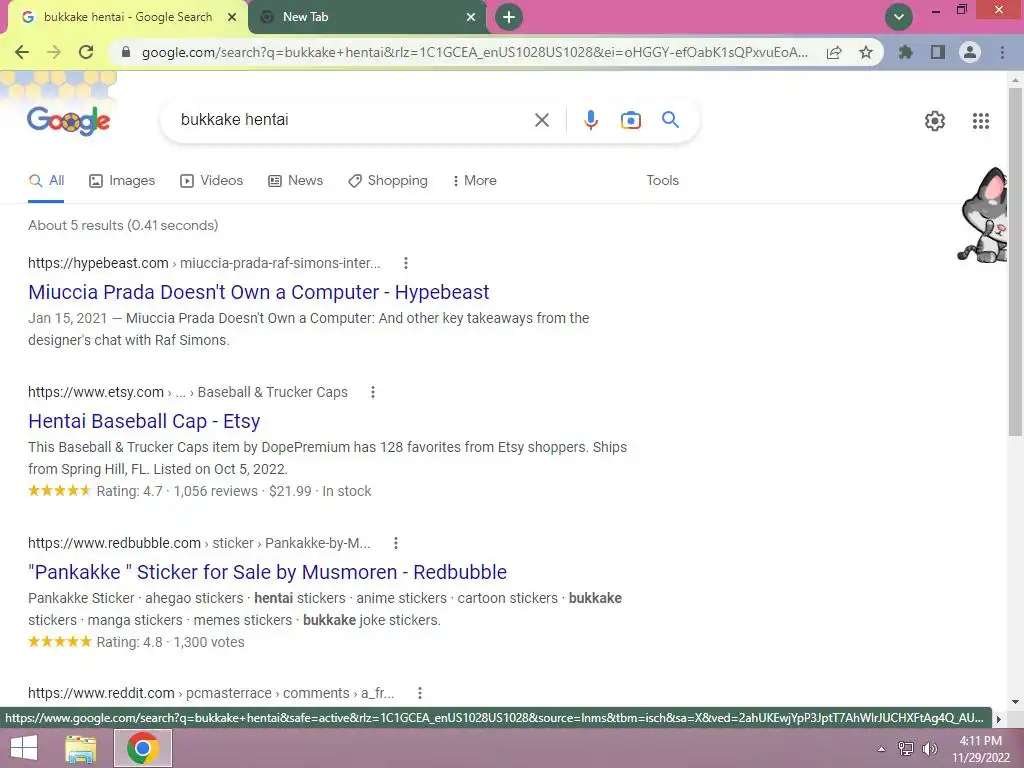This screenshot has width=1024, height=768.
Task: Open search Tools options
Action: pos(662,181)
